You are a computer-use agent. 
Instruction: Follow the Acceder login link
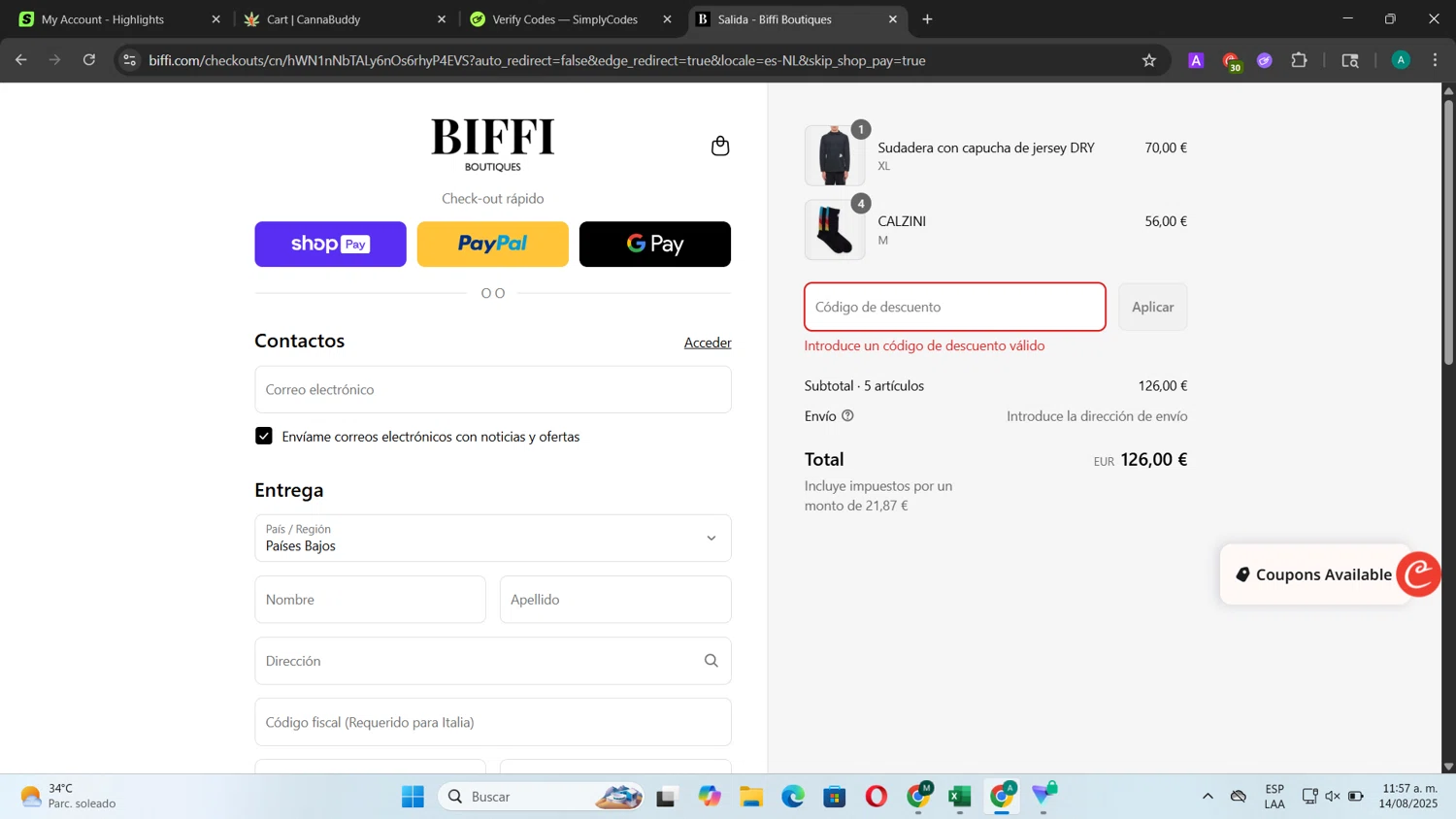point(708,343)
